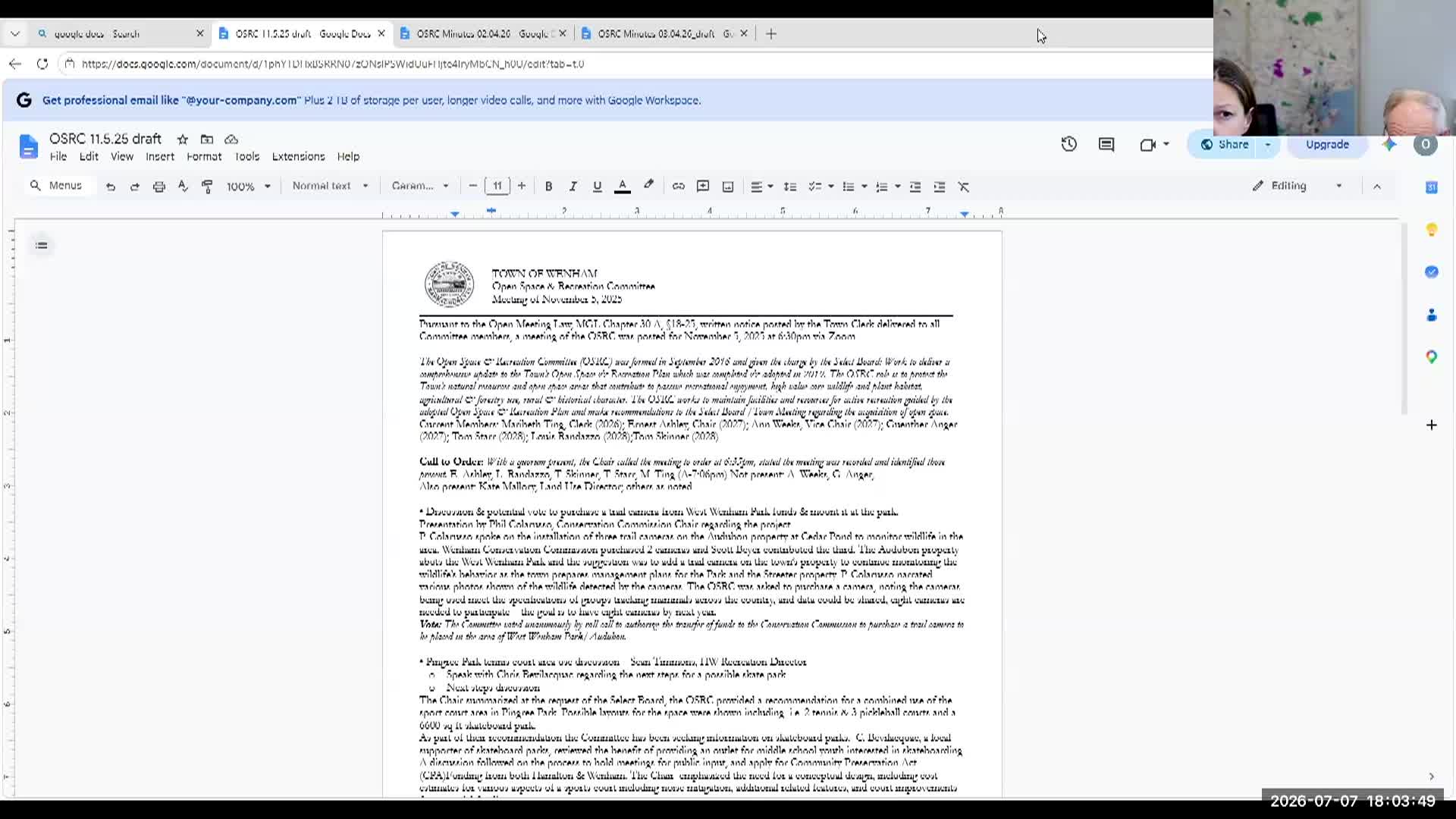Click the Undo icon in the toolbar
Image resolution: width=1456 pixels, height=819 pixels.
(111, 187)
